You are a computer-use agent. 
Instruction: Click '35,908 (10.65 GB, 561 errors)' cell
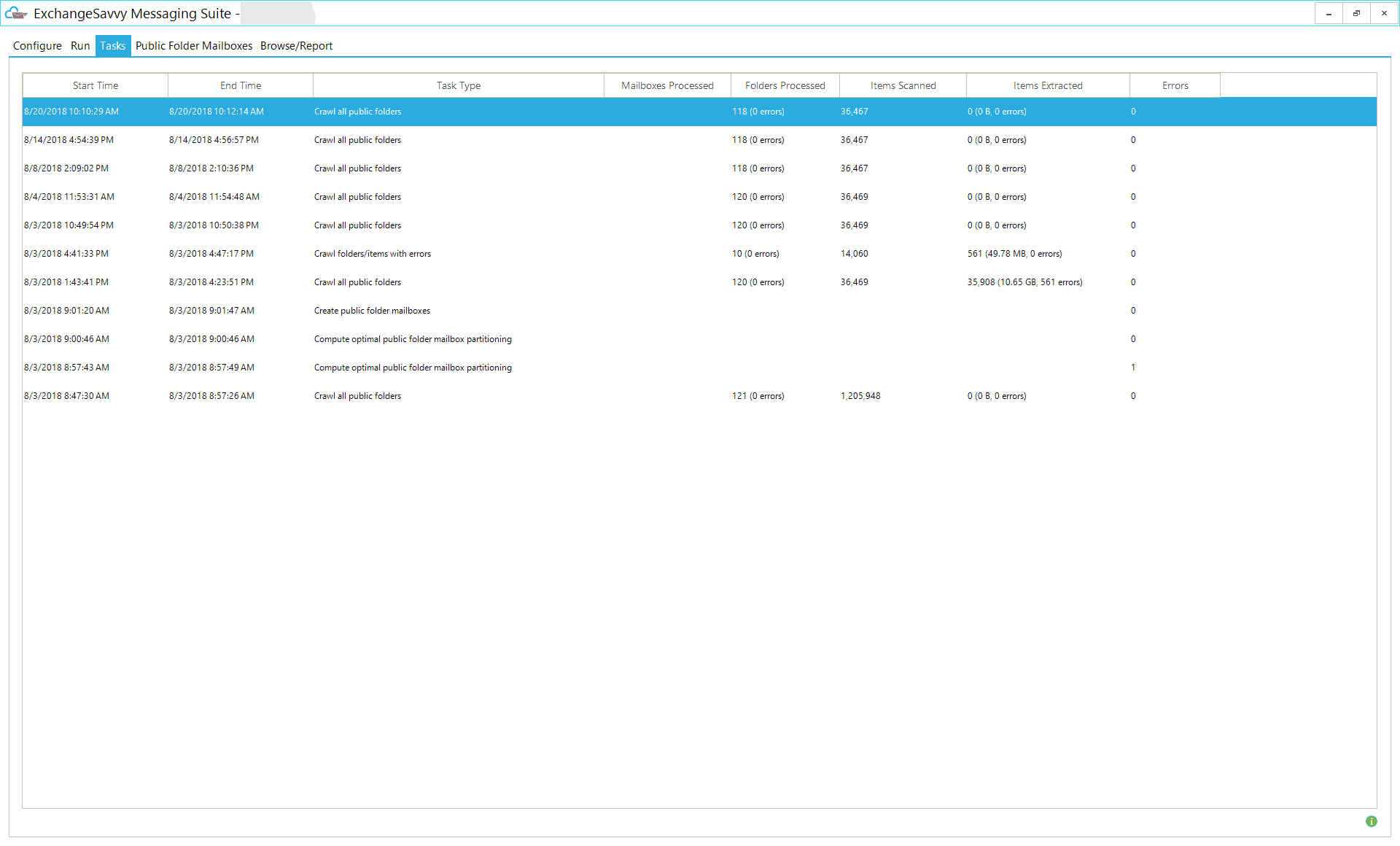(1024, 282)
